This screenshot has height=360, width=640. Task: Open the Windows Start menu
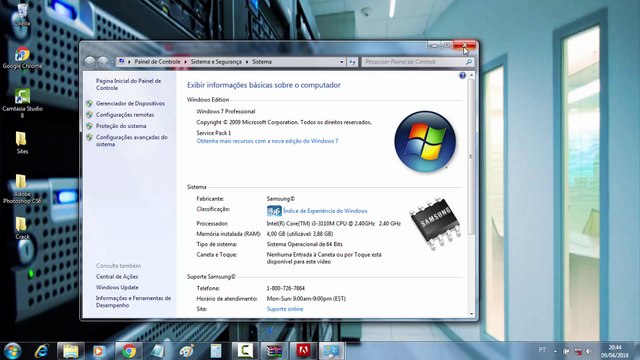tap(12, 351)
